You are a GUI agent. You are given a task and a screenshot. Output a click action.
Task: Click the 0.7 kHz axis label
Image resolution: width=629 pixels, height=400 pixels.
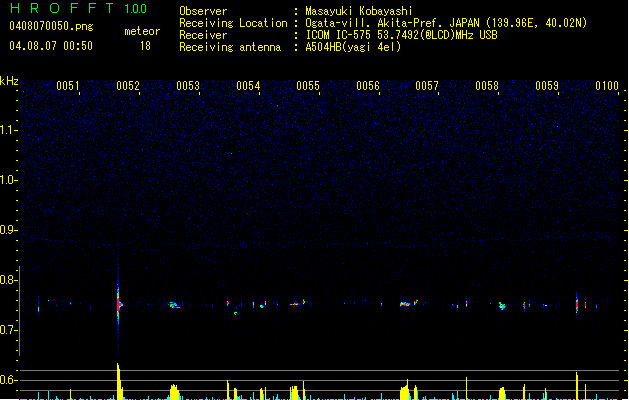[x=8, y=330]
